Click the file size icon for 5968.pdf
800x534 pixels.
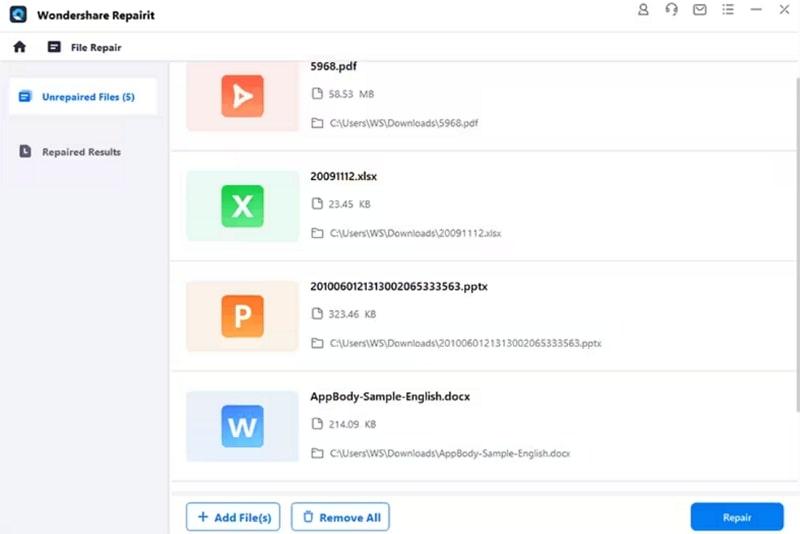pos(317,93)
